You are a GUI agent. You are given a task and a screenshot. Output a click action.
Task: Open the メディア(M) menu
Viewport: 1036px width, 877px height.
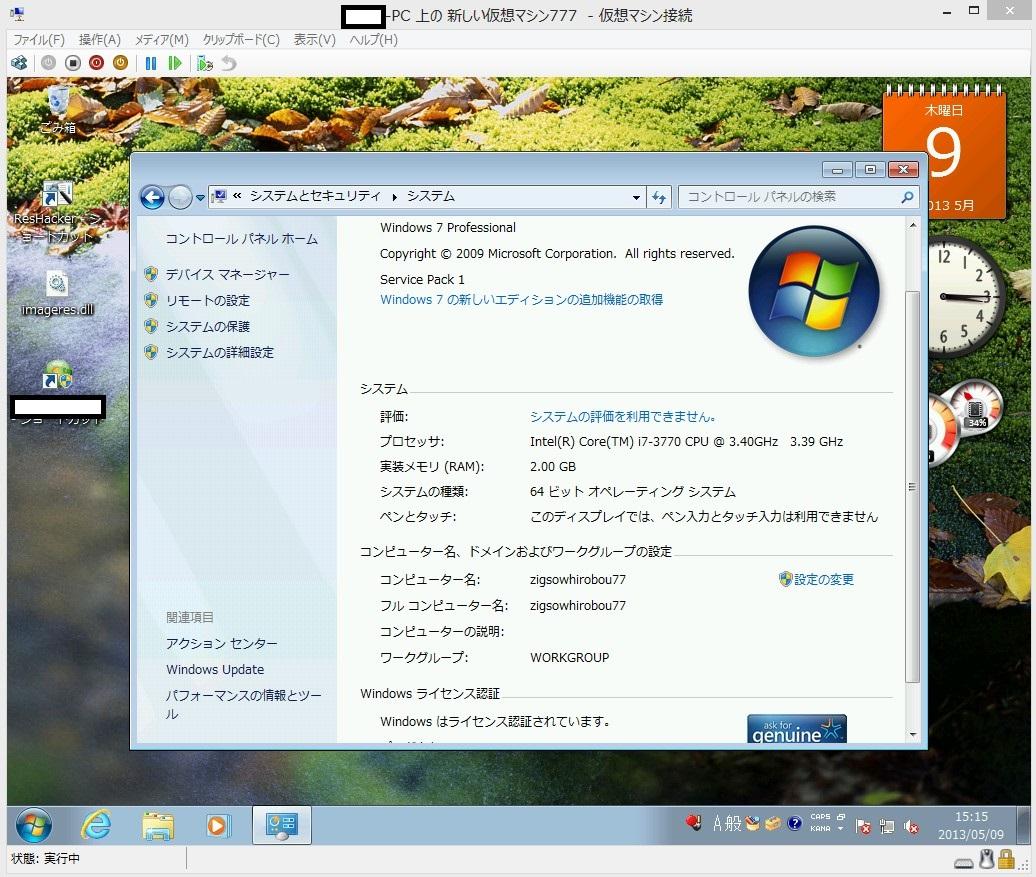(x=162, y=40)
